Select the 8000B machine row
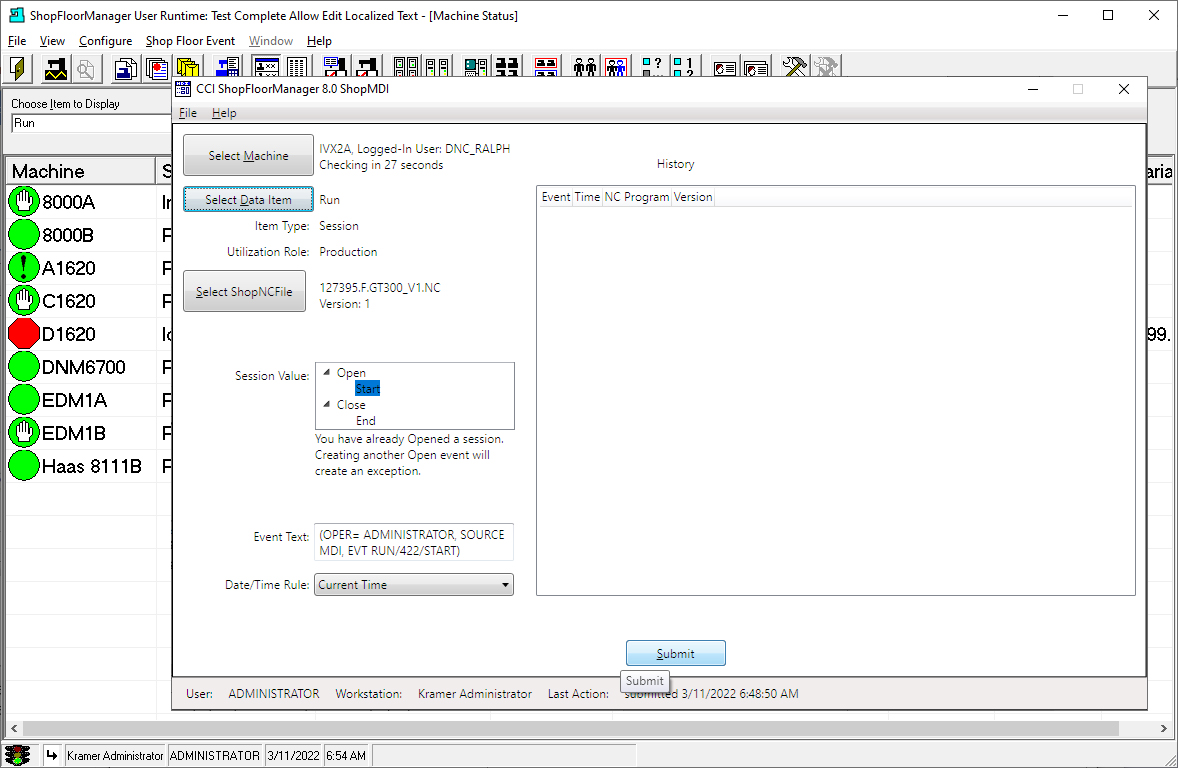 tap(89, 234)
